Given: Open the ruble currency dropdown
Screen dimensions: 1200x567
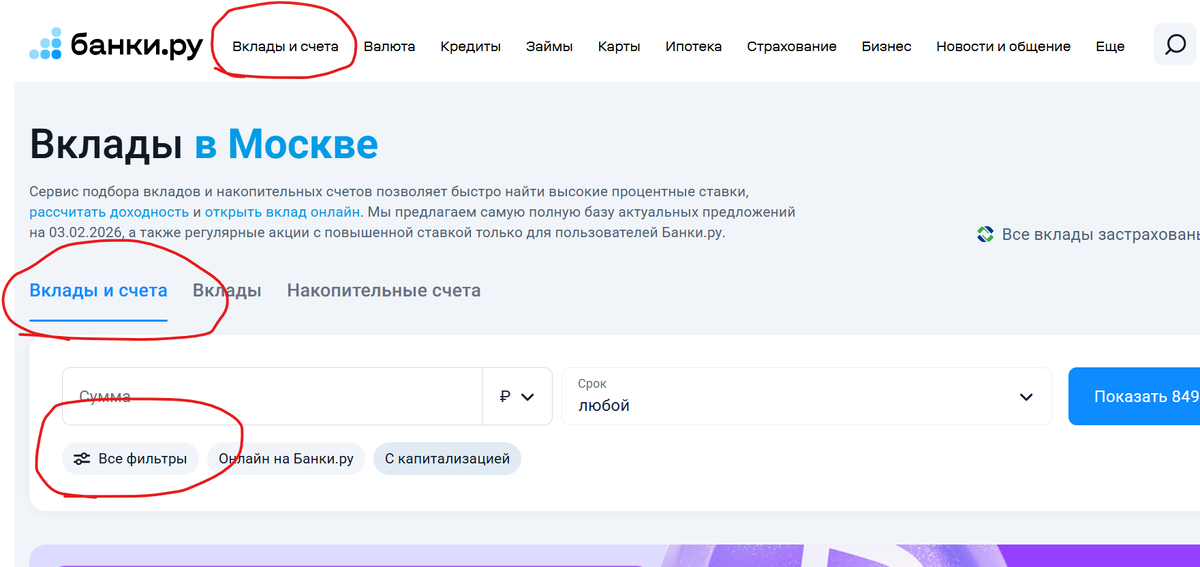Looking at the screenshot, I should click(x=517, y=396).
